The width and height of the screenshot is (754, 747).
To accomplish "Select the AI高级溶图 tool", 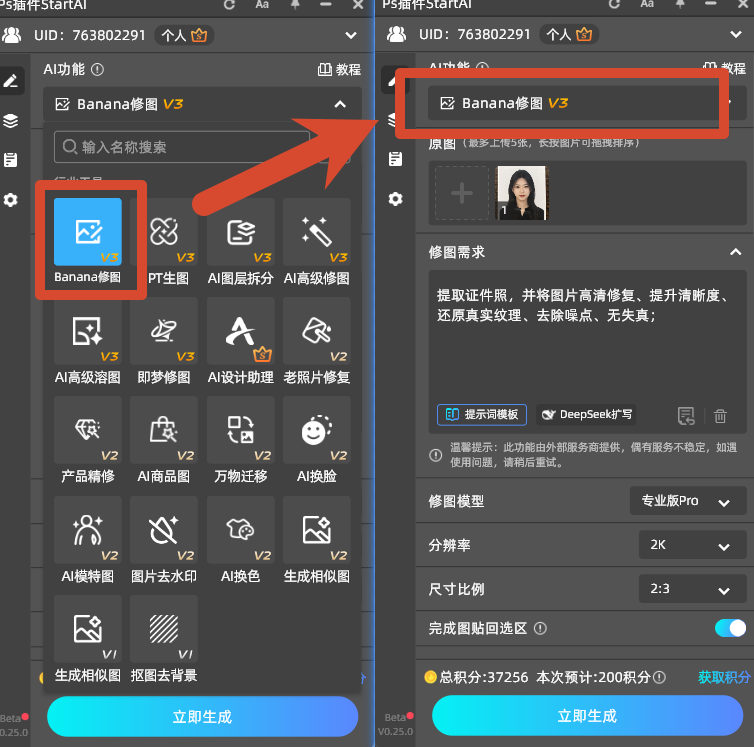I will tap(88, 331).
